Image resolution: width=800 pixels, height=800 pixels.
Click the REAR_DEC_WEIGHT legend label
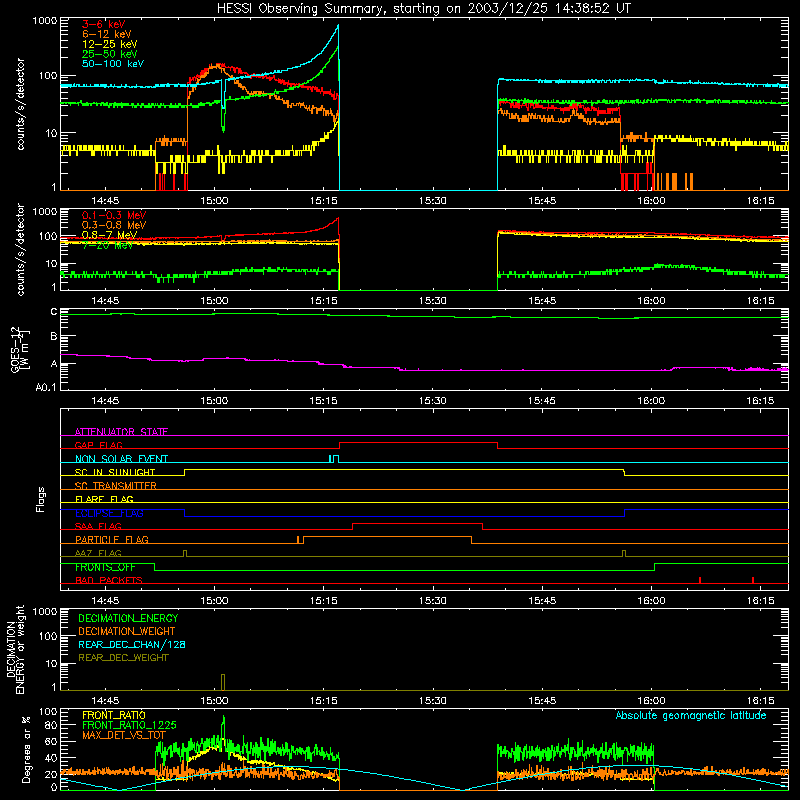123,658
